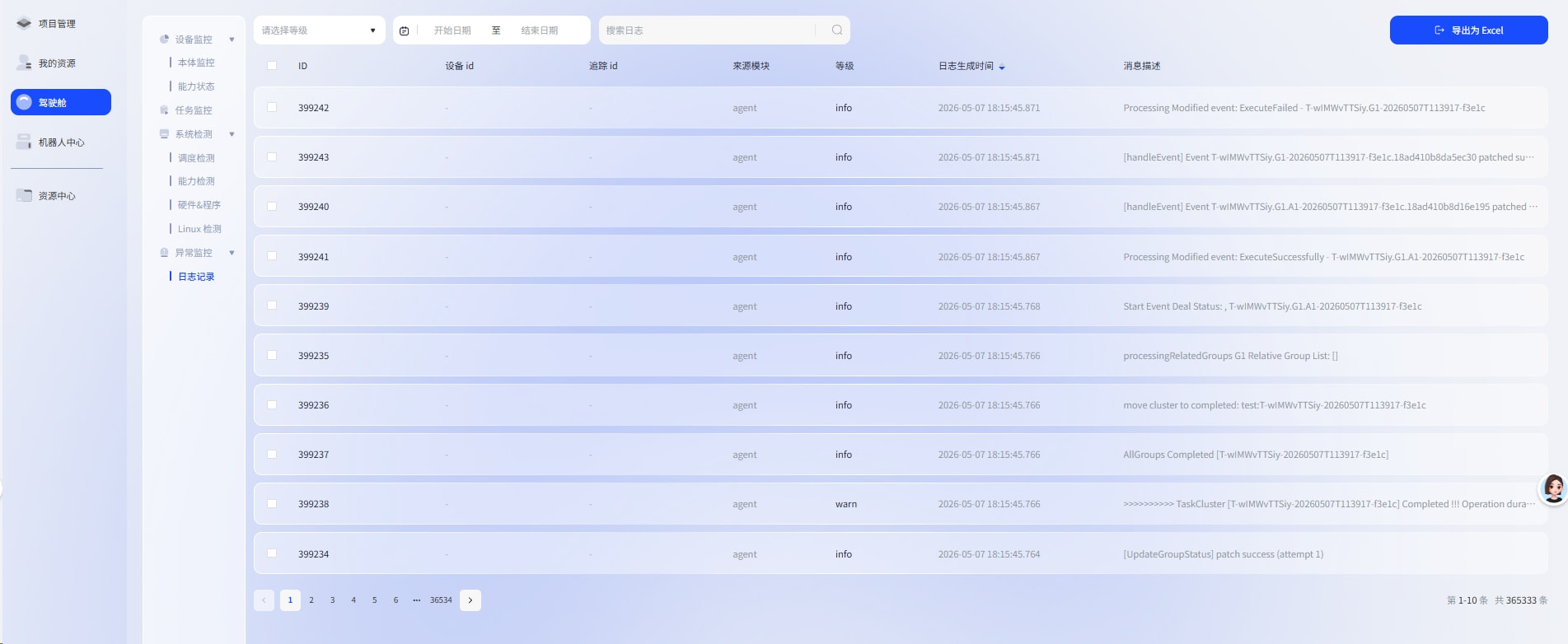Viewport: 1568px width, 644px height.
Task: Collapse the 异常监控 section arrow
Action: pos(232,252)
